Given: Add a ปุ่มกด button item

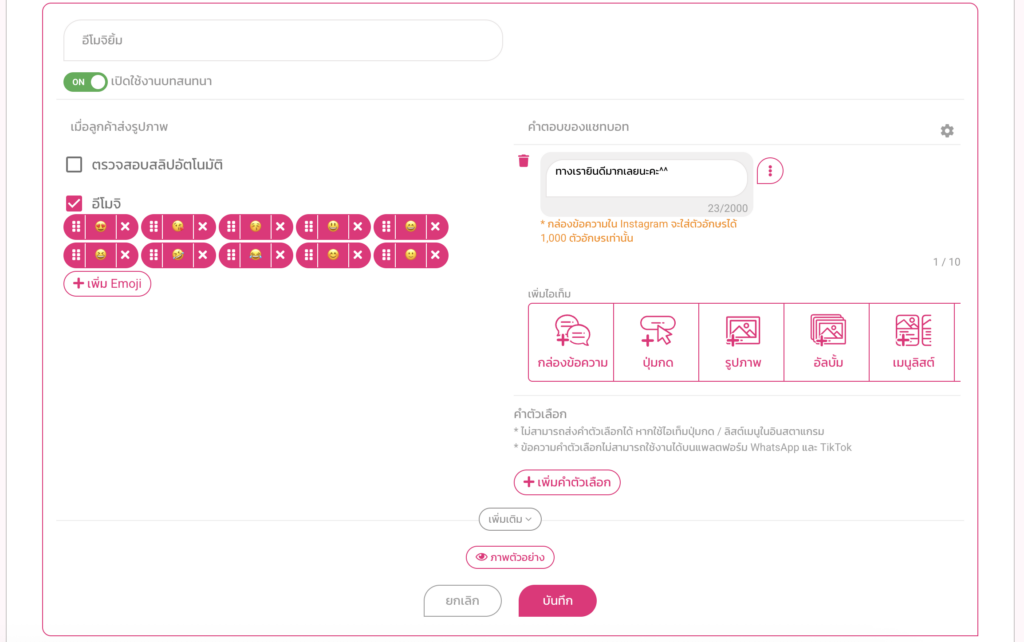Looking at the screenshot, I should point(657,343).
